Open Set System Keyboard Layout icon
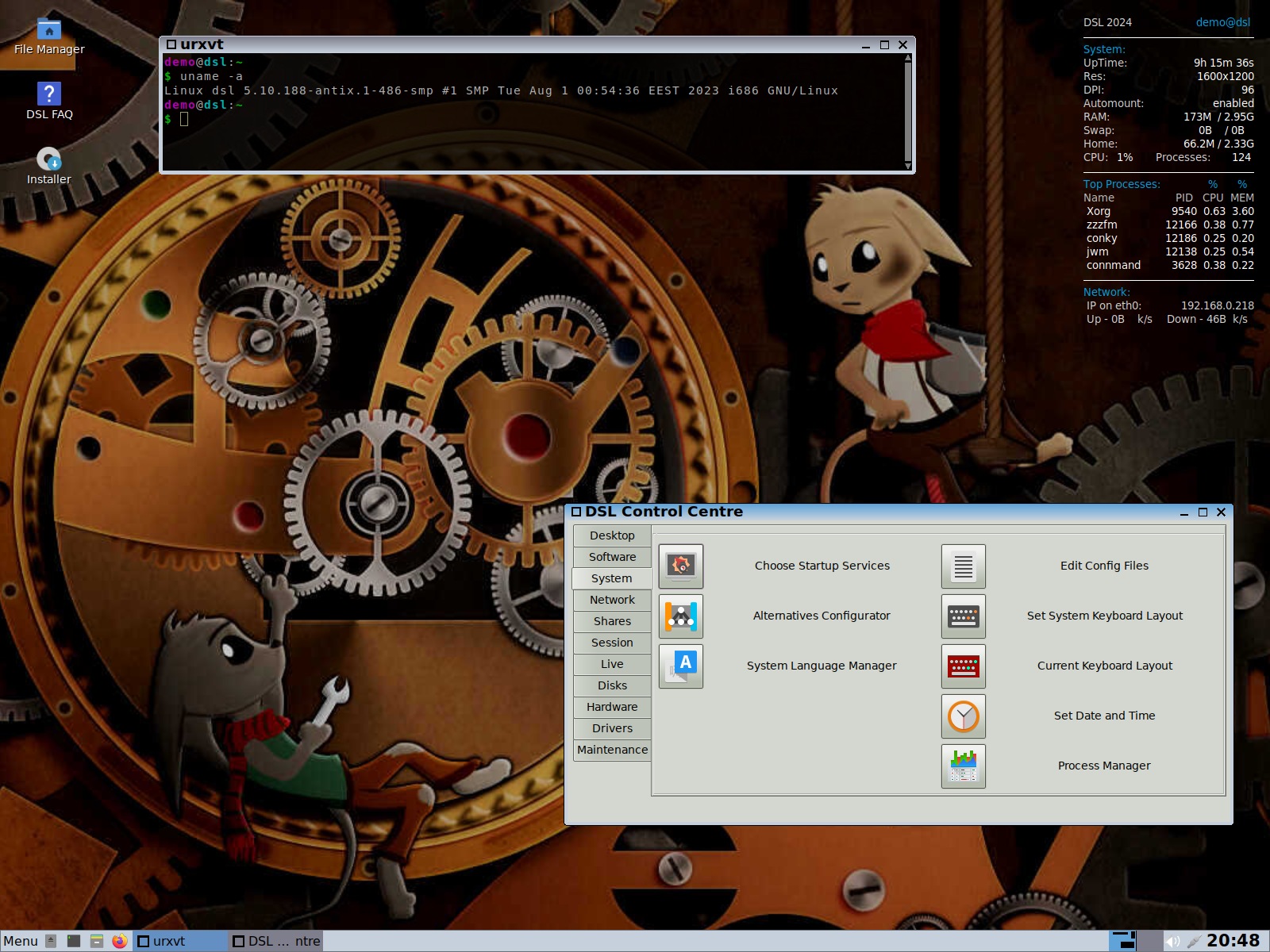 click(x=963, y=616)
